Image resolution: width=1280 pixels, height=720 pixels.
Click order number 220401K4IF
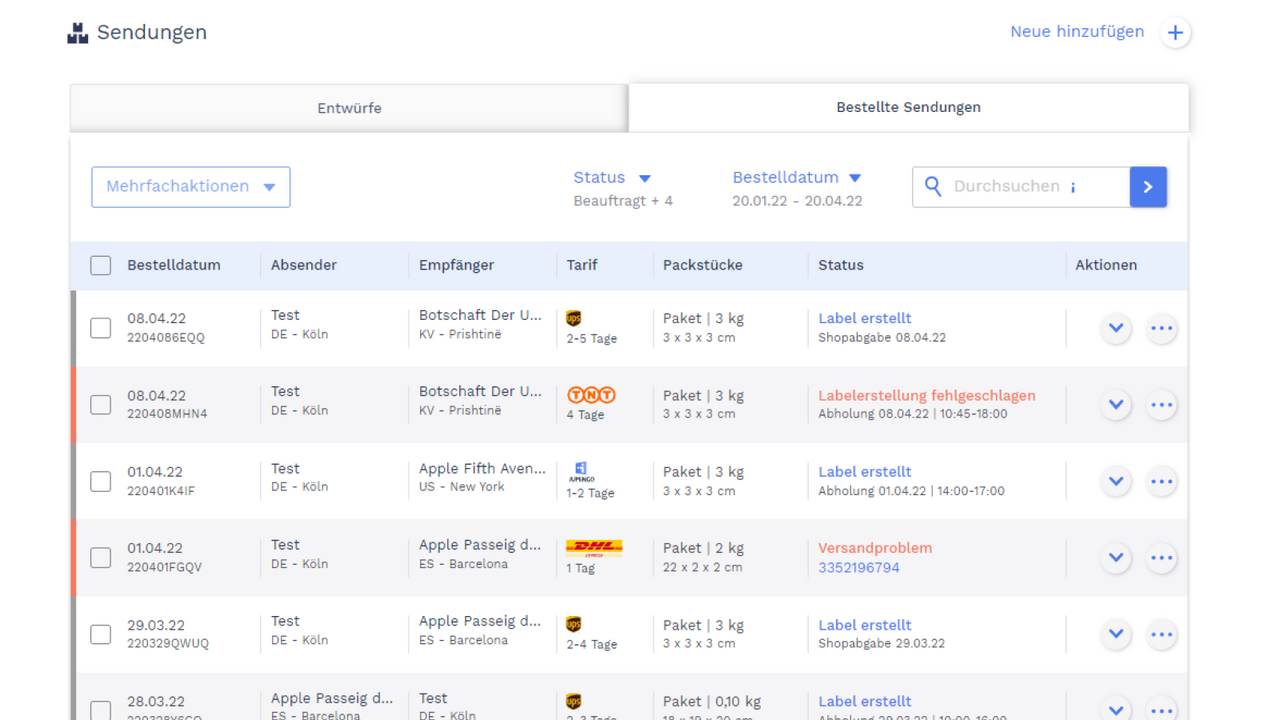coord(161,491)
